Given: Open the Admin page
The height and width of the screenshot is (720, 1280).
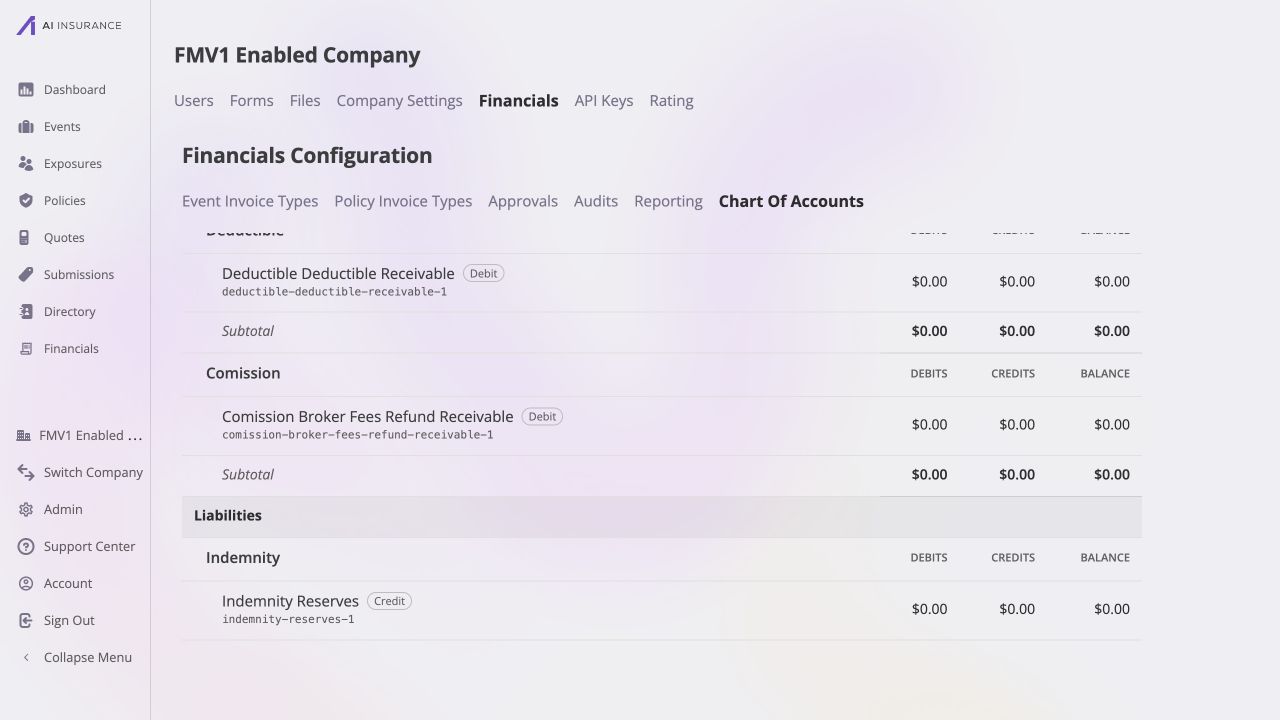Looking at the screenshot, I should [x=63, y=510].
